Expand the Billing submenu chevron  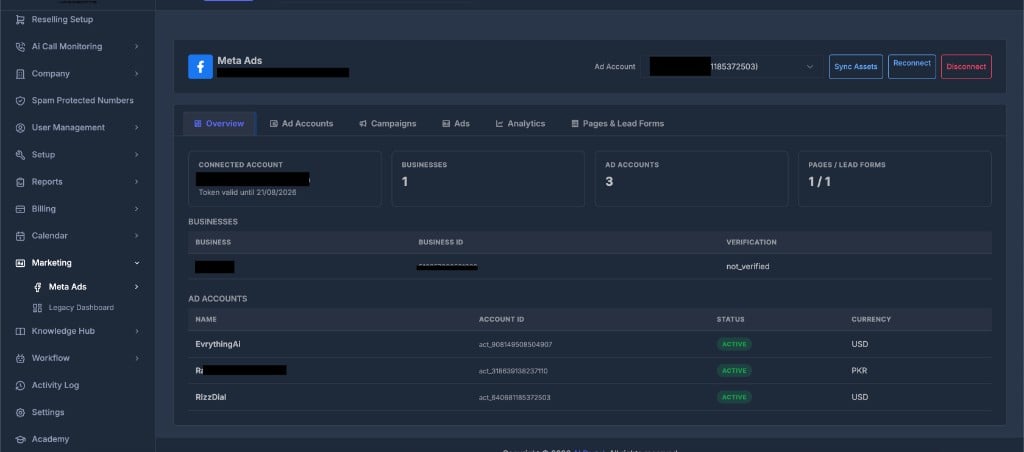pos(136,209)
